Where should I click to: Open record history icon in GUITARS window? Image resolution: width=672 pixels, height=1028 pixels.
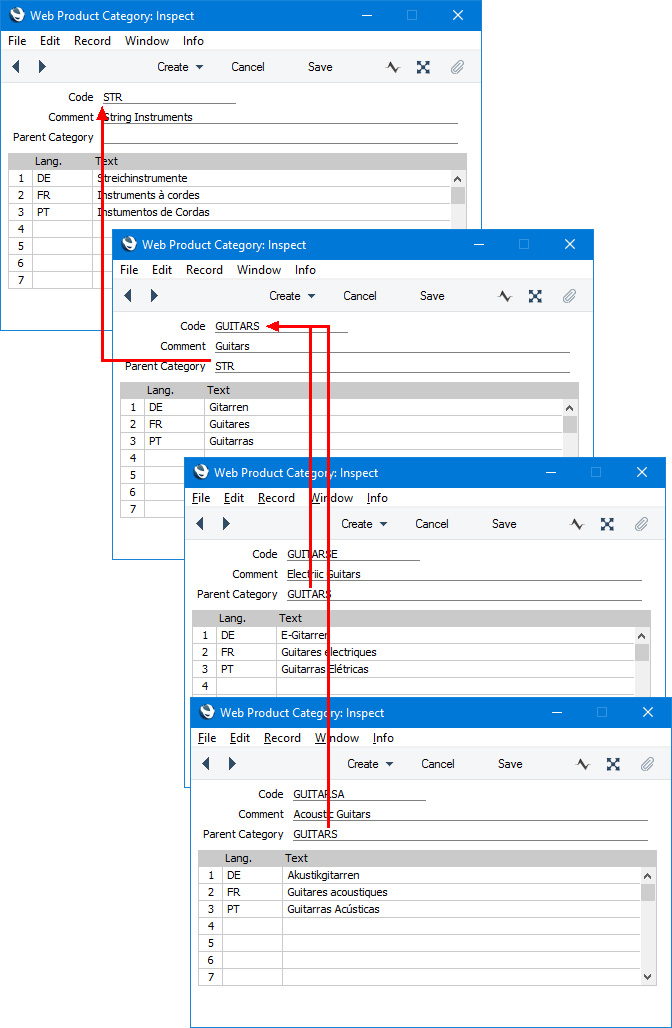coord(505,296)
